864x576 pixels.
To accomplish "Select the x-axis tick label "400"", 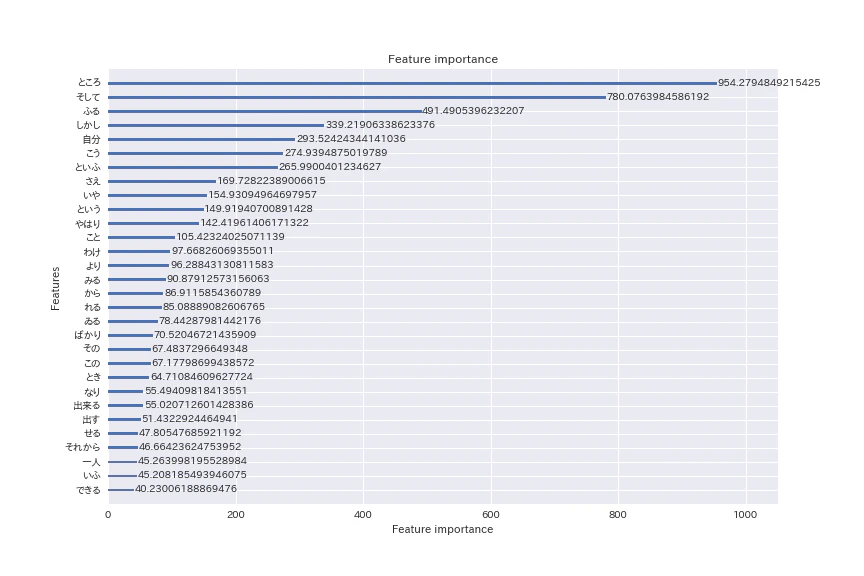I will (363, 515).
